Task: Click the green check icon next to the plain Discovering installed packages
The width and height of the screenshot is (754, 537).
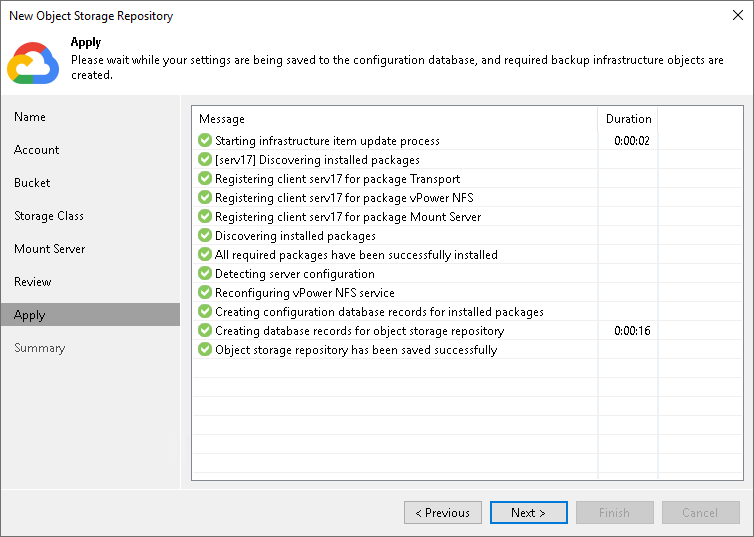Action: pyautogui.click(x=205, y=235)
